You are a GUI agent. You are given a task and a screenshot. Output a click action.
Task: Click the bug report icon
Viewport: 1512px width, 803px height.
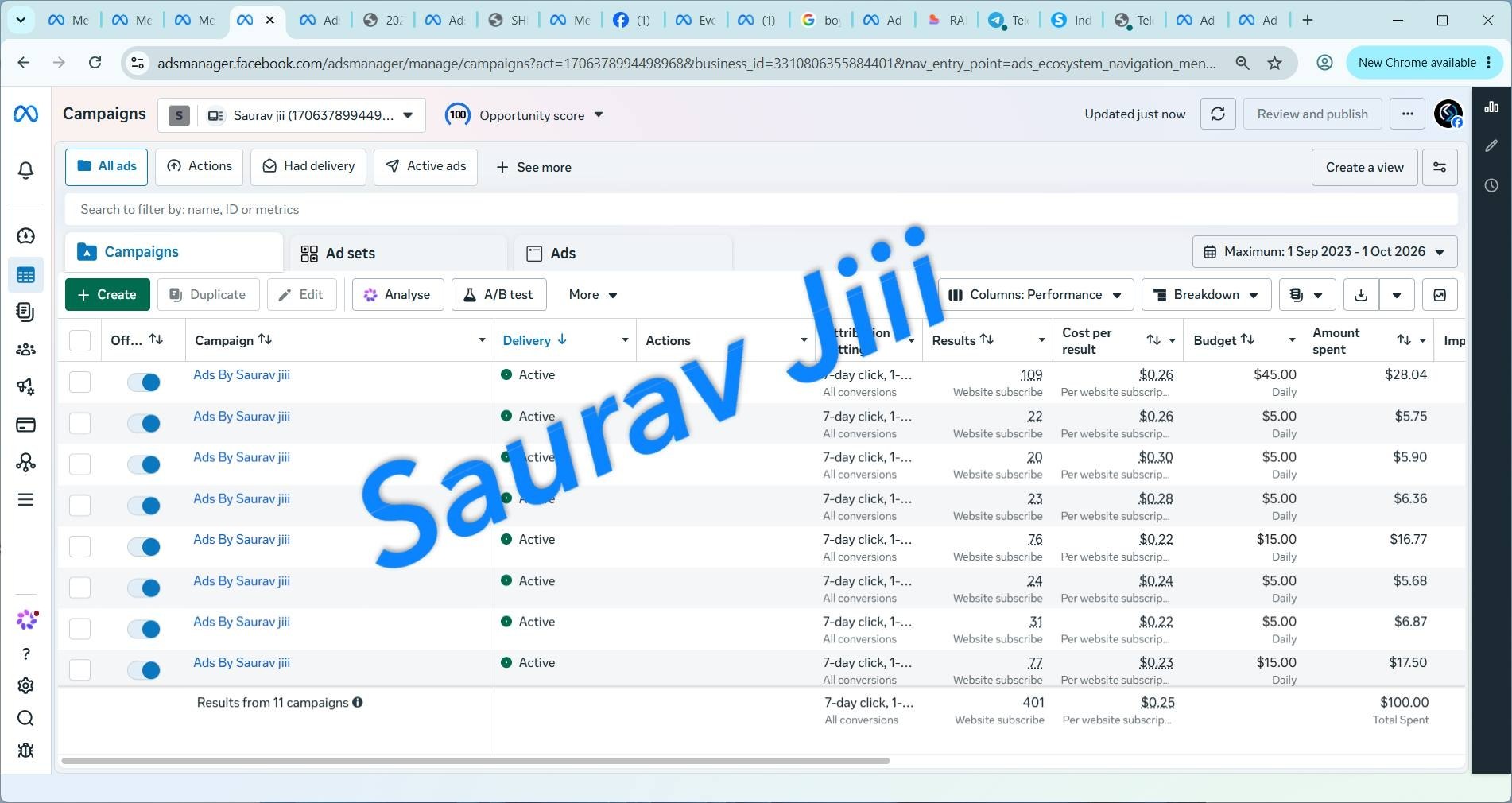coord(25,751)
